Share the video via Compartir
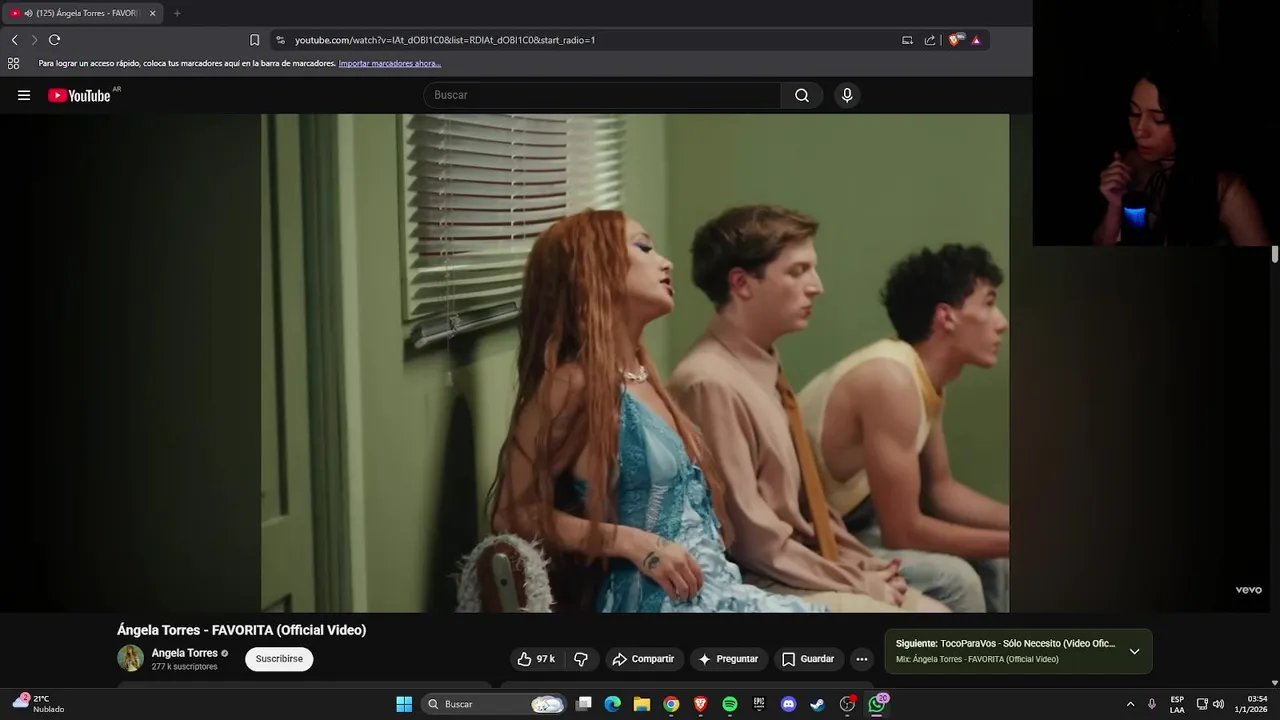This screenshot has height=720, width=1280. (x=643, y=659)
